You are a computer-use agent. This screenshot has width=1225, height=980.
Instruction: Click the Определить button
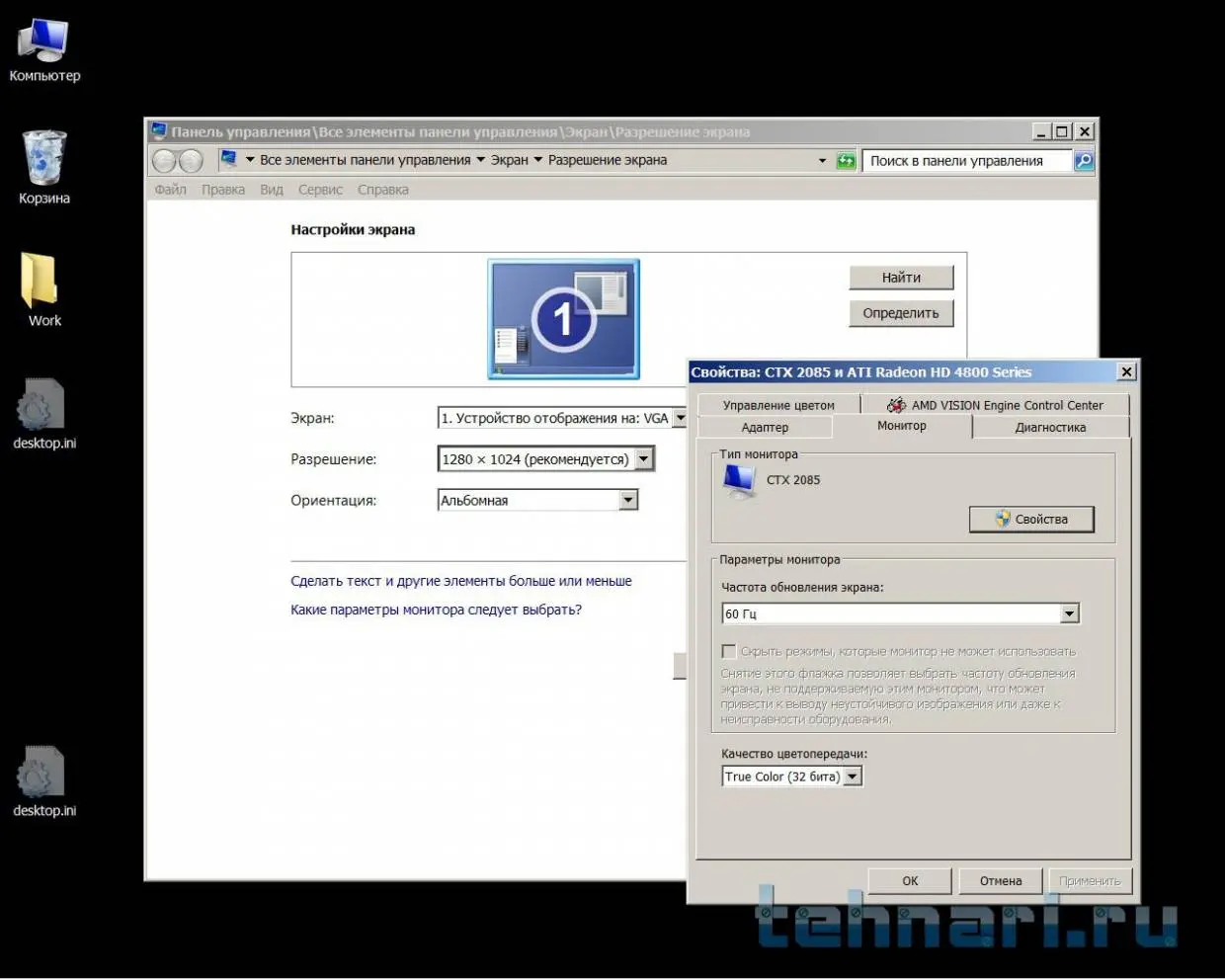(901, 313)
